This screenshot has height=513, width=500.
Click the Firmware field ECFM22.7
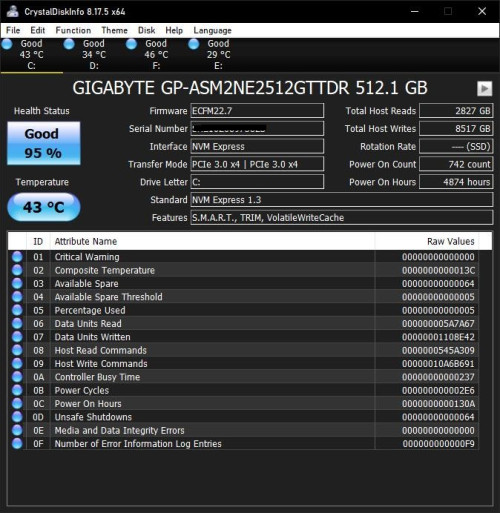click(x=257, y=111)
